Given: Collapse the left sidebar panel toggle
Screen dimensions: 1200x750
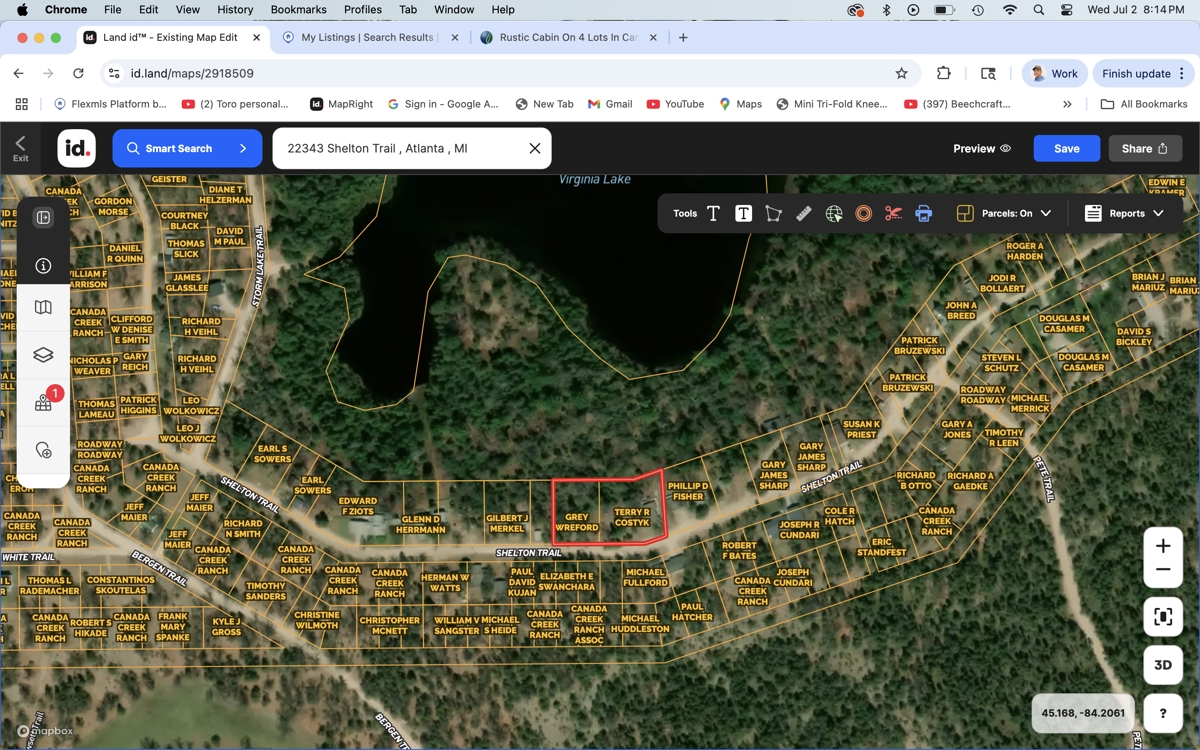Looking at the screenshot, I should point(43,218).
